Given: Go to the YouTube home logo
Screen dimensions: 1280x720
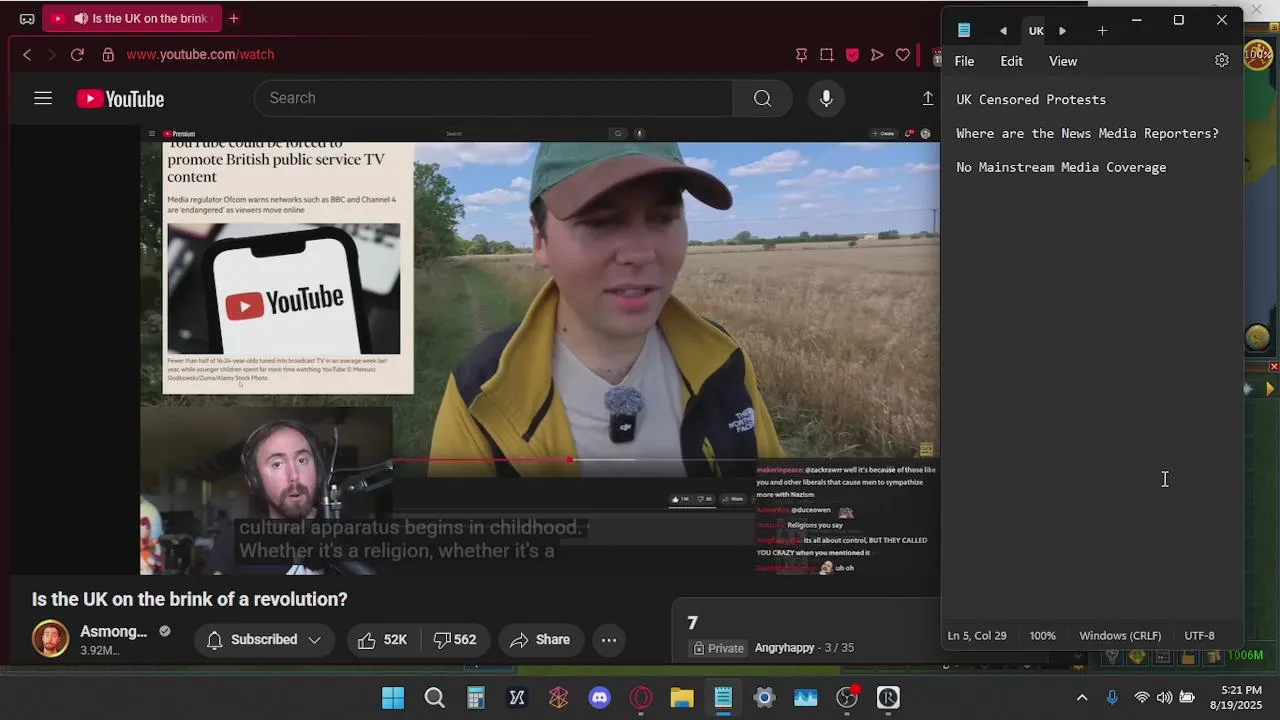Looking at the screenshot, I should (121, 99).
